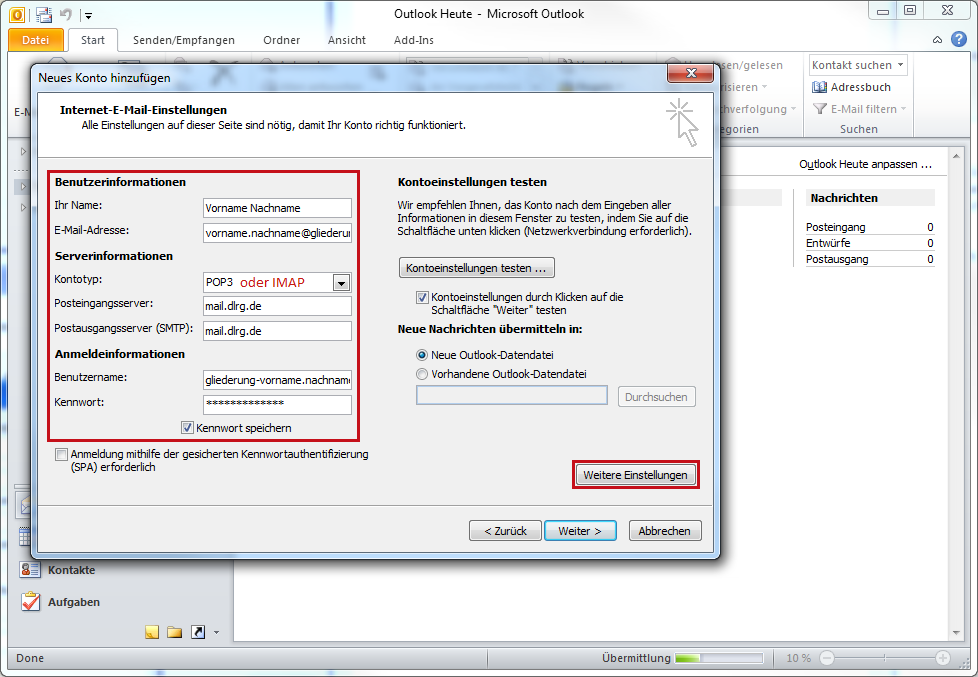
Task: Click the Send/Receive all folders quick access icon
Action: [x=44, y=14]
